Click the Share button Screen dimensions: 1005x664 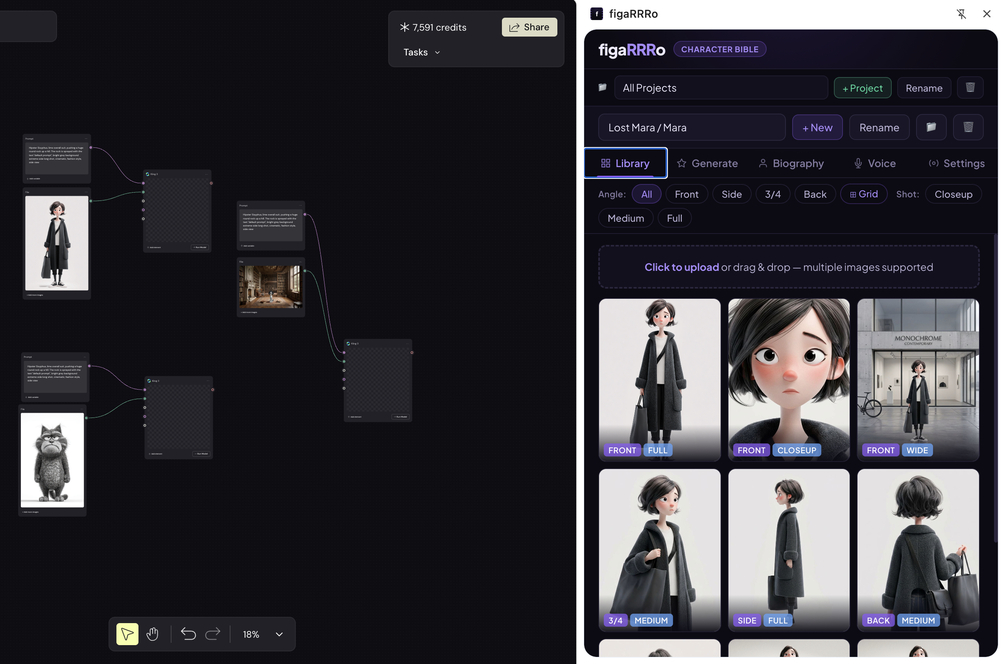pyautogui.click(x=529, y=27)
